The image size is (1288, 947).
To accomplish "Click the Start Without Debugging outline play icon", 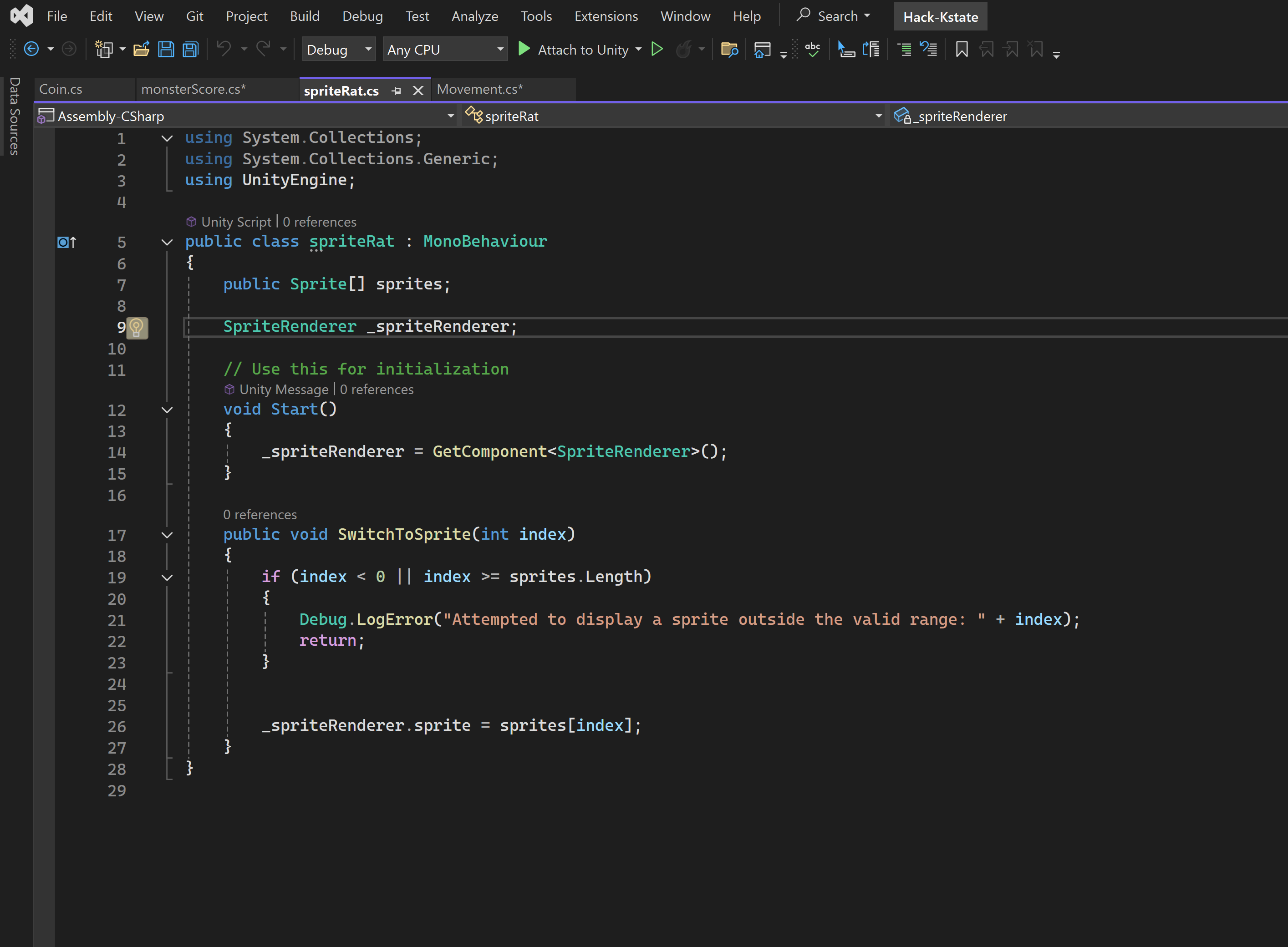I will [x=657, y=49].
